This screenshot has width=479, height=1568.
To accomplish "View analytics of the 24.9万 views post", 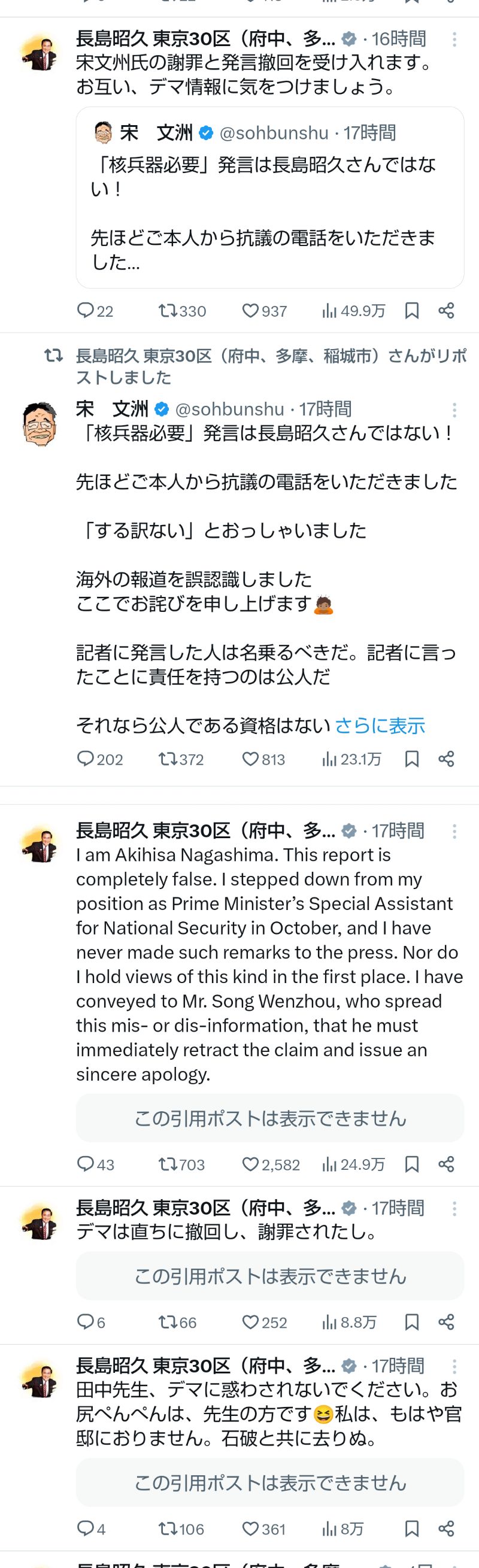I will tap(353, 1164).
